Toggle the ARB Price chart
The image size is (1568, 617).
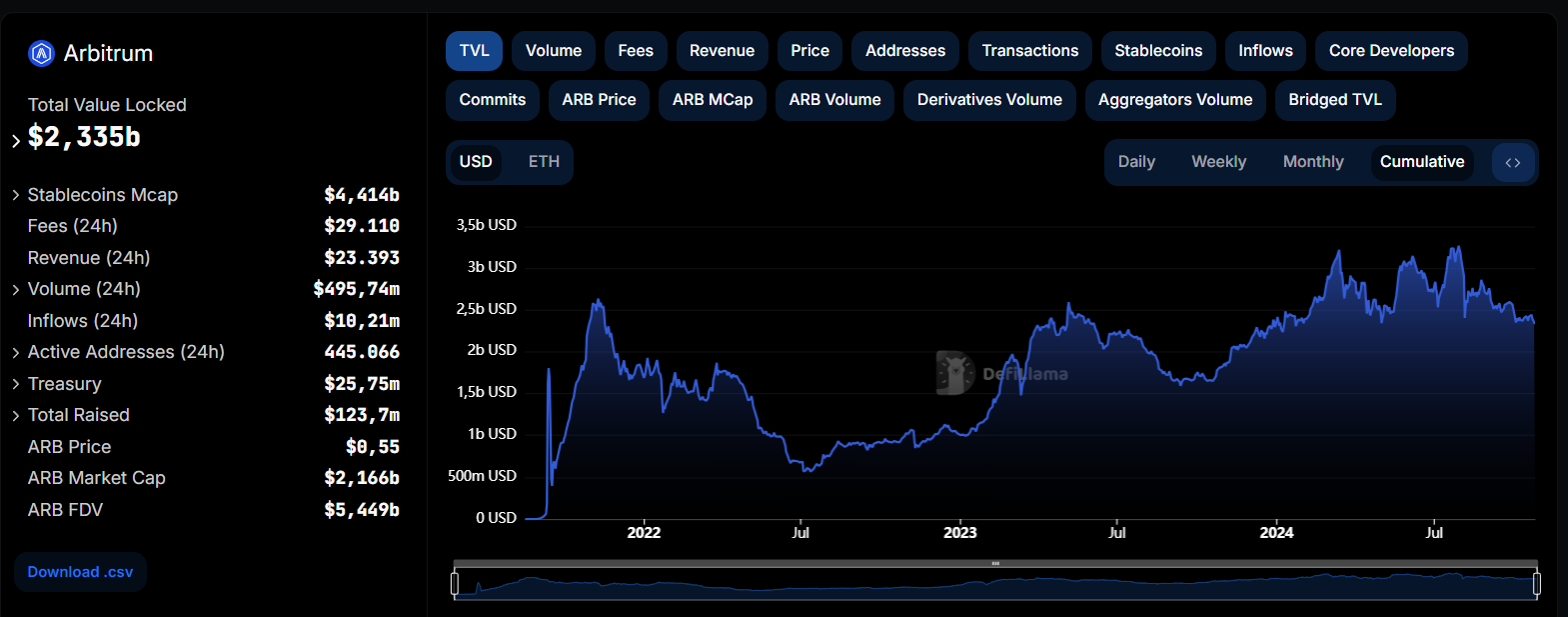599,100
